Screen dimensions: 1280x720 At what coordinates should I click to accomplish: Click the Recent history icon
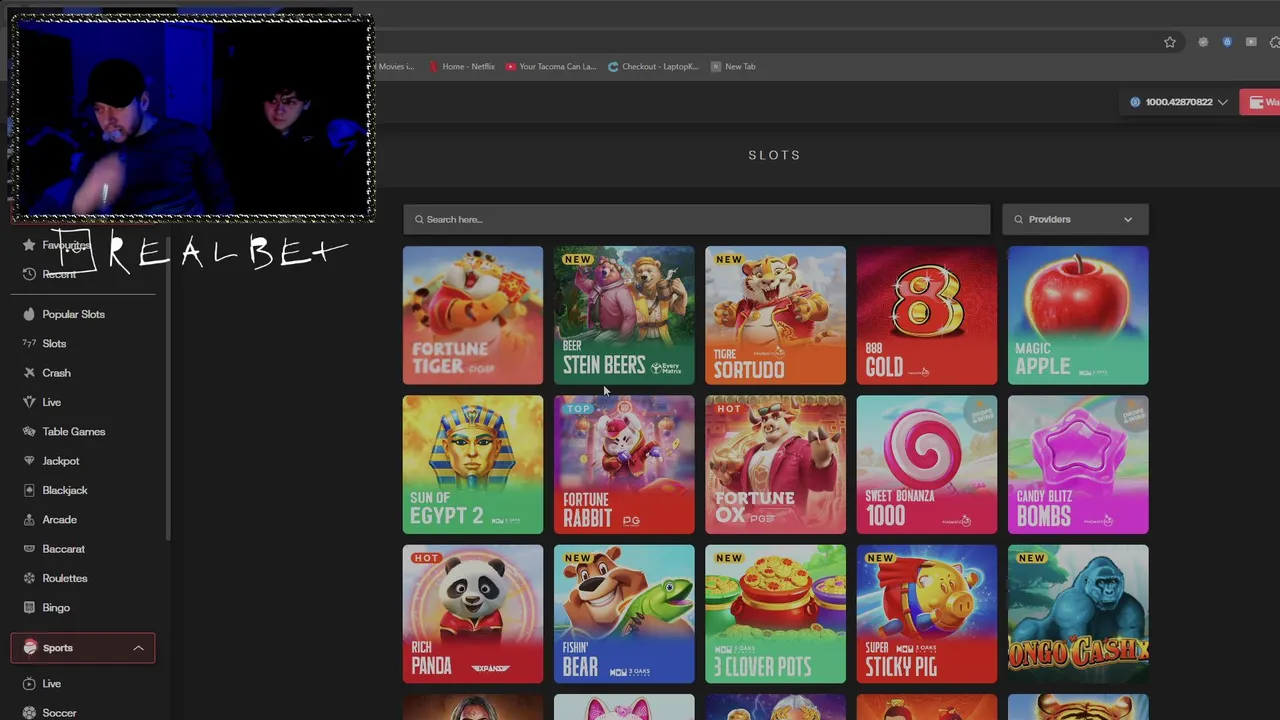click(29, 274)
